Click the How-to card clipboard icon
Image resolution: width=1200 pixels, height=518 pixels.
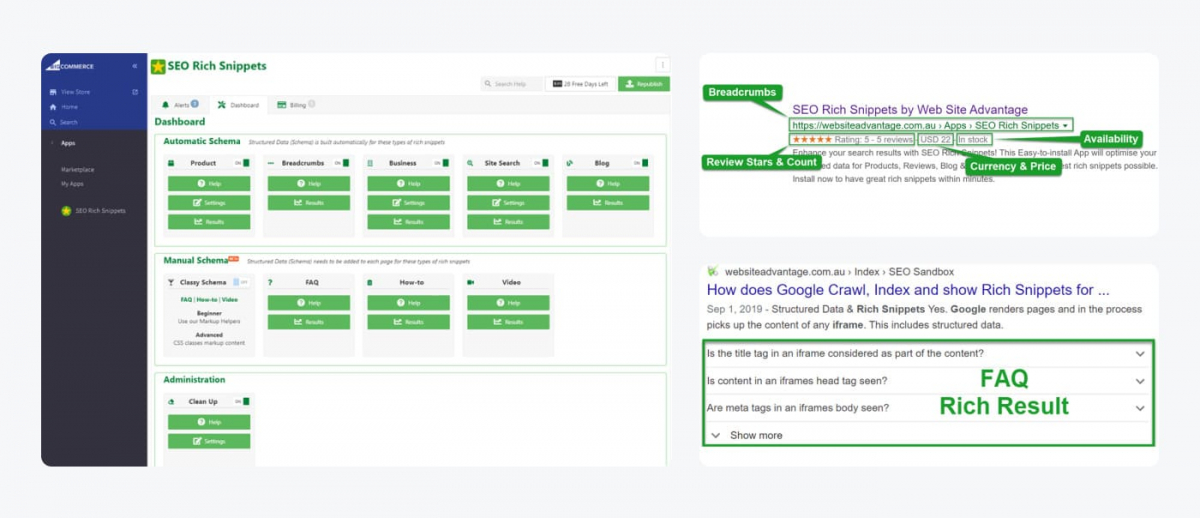(x=370, y=283)
